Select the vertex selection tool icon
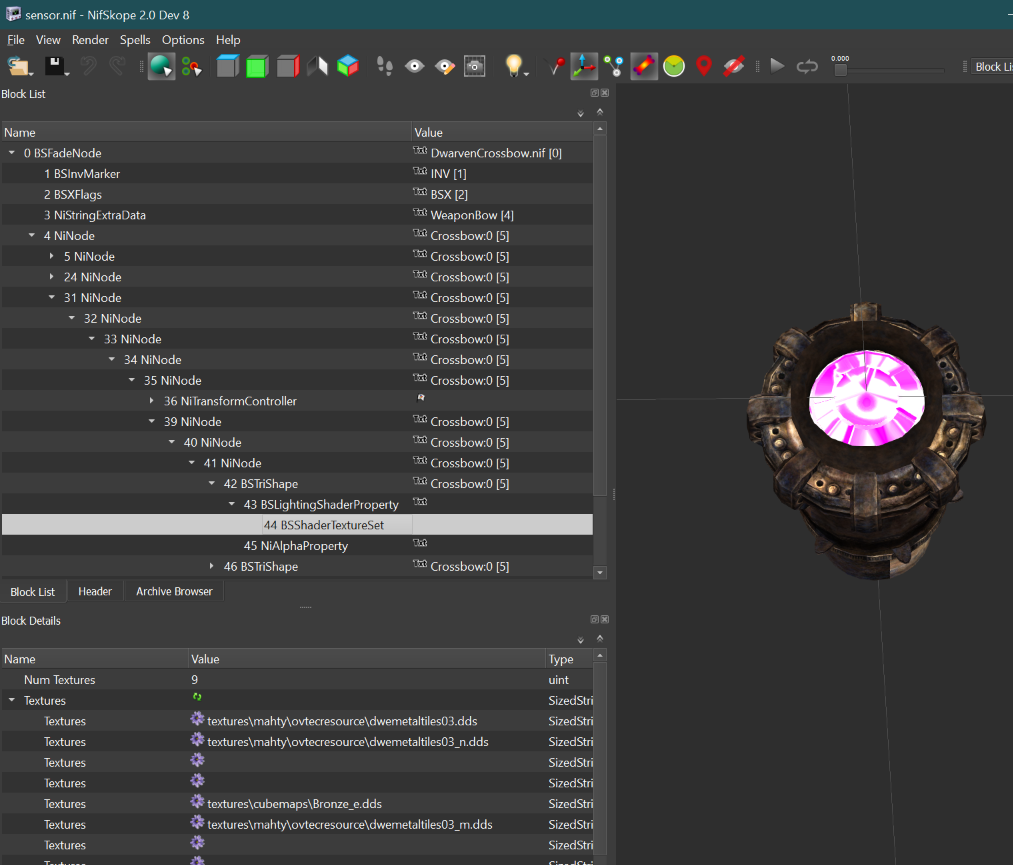The image size is (1013, 865). coord(191,67)
